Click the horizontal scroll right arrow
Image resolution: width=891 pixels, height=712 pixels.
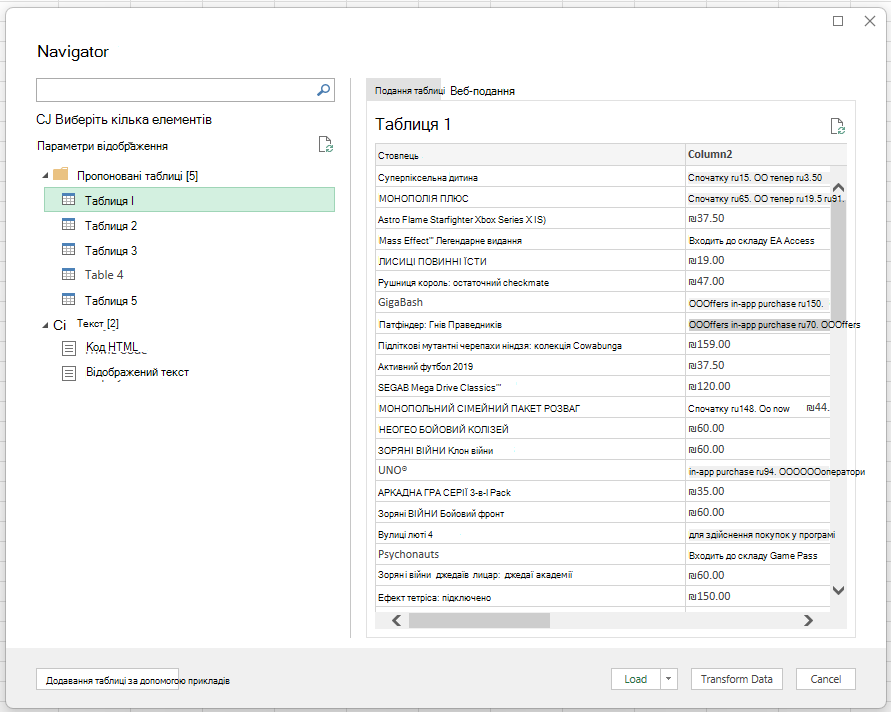coord(808,621)
